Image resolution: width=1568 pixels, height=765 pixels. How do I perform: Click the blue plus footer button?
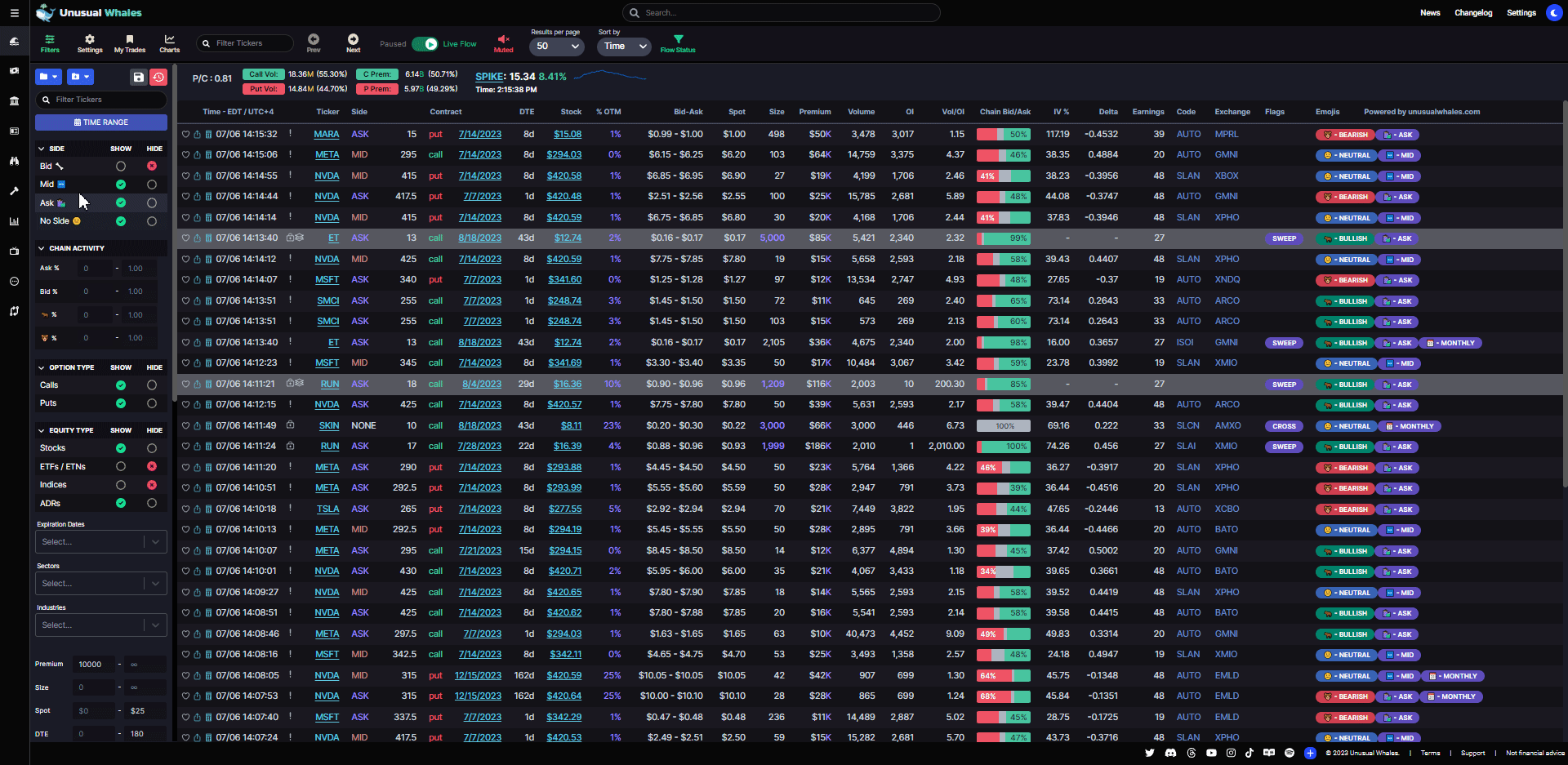coord(1310,753)
